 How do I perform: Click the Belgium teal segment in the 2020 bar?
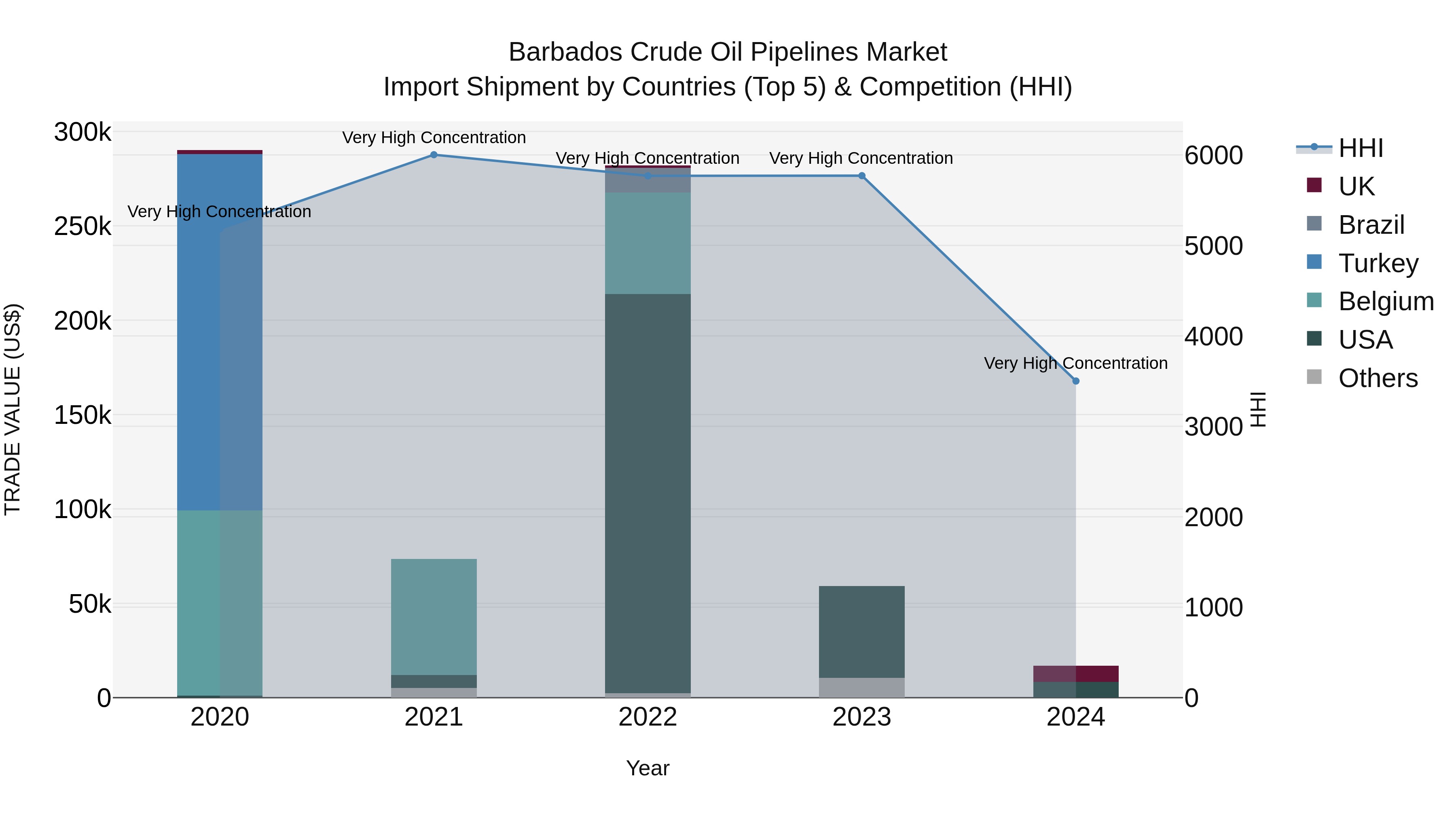220,603
